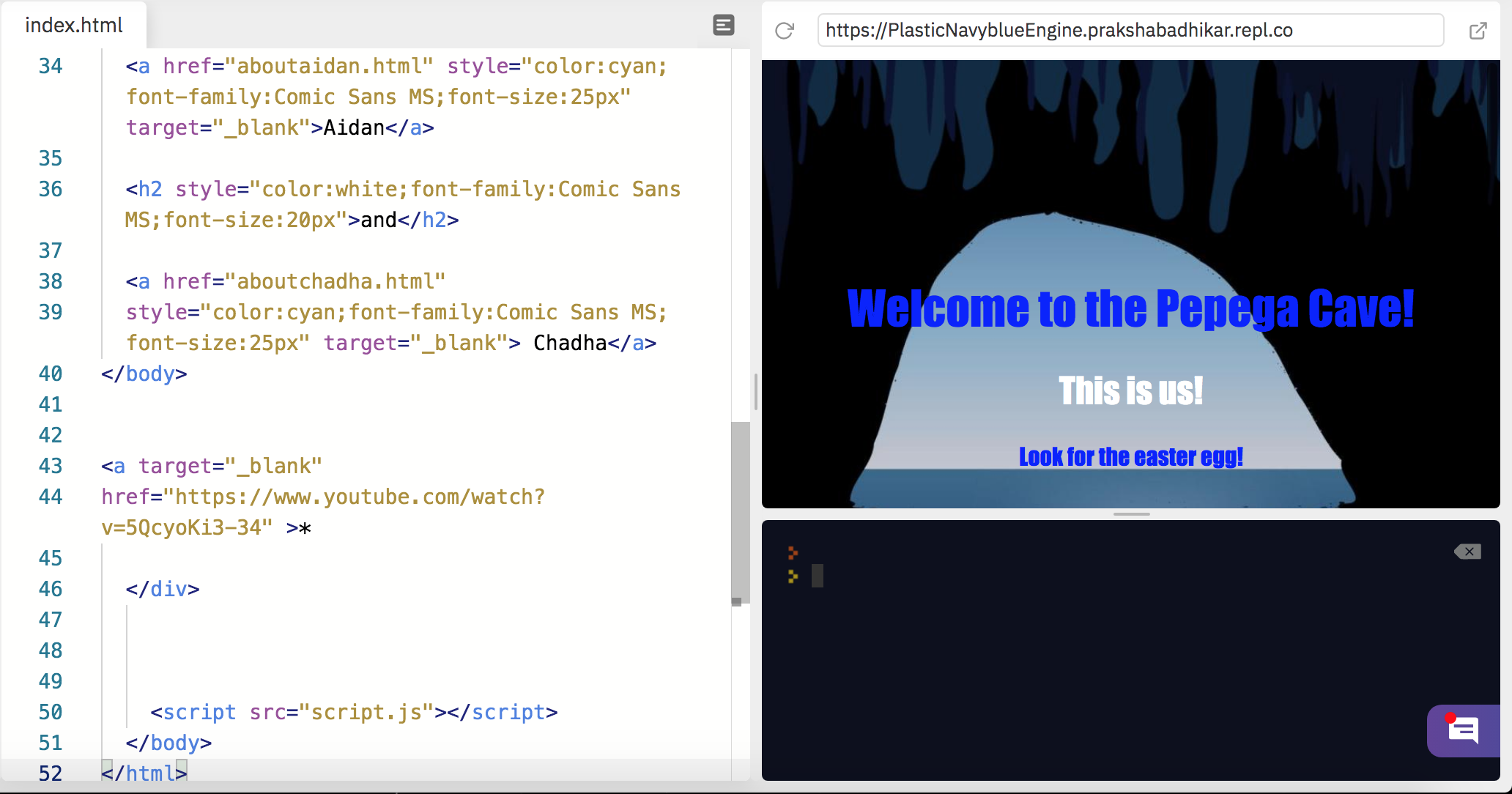Click the closing </html> tag in editor
The width and height of the screenshot is (1512, 794).
point(144,773)
